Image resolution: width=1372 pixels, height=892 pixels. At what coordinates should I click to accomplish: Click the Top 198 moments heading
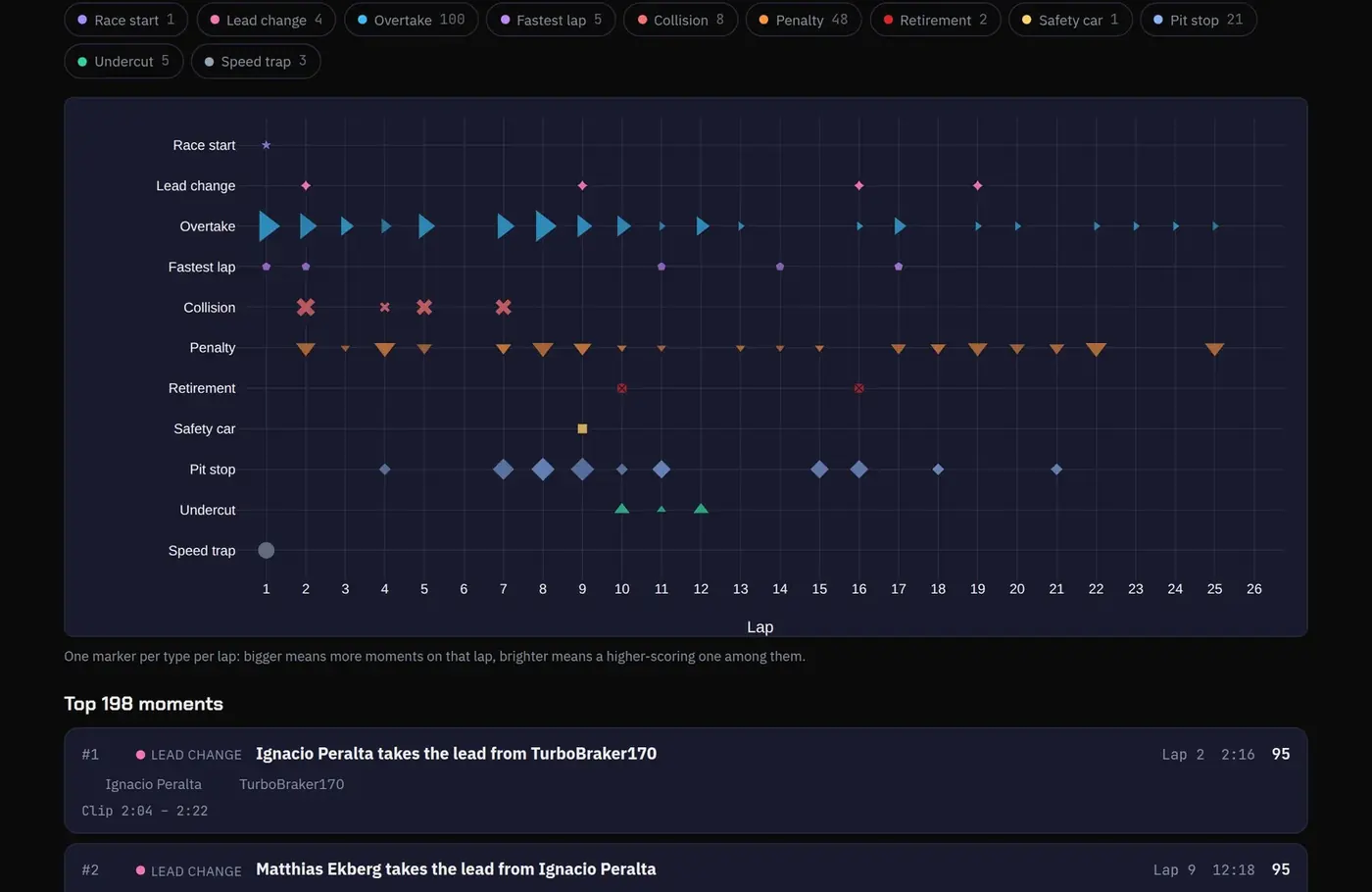(144, 704)
